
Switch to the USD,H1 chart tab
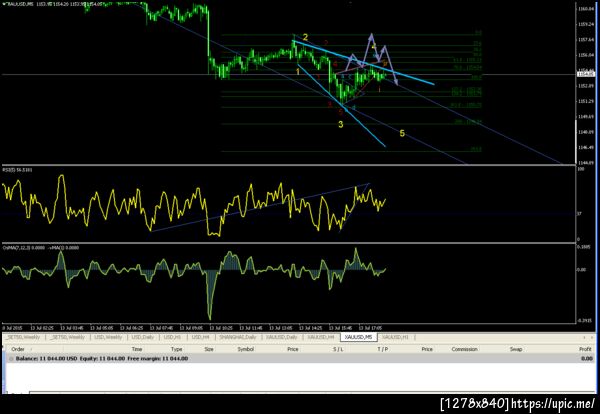pyautogui.click(x=172, y=337)
